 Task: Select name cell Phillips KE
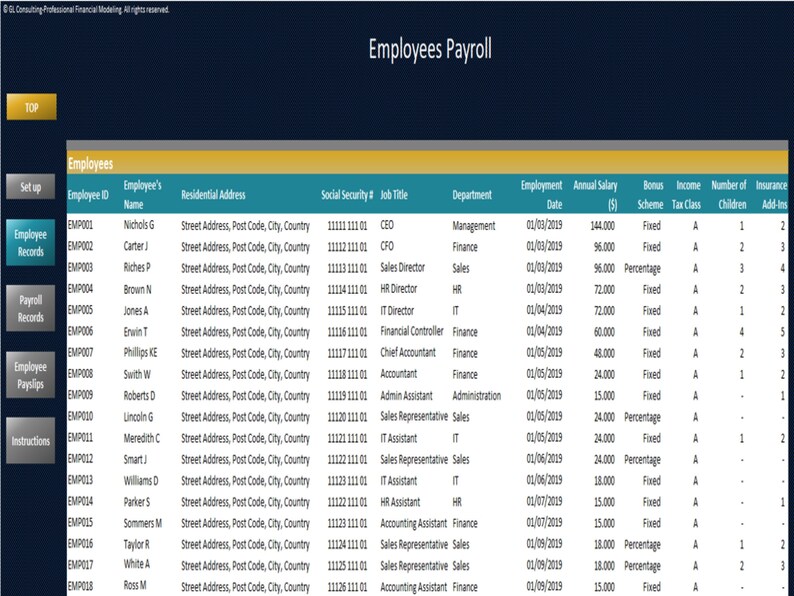[140, 352]
